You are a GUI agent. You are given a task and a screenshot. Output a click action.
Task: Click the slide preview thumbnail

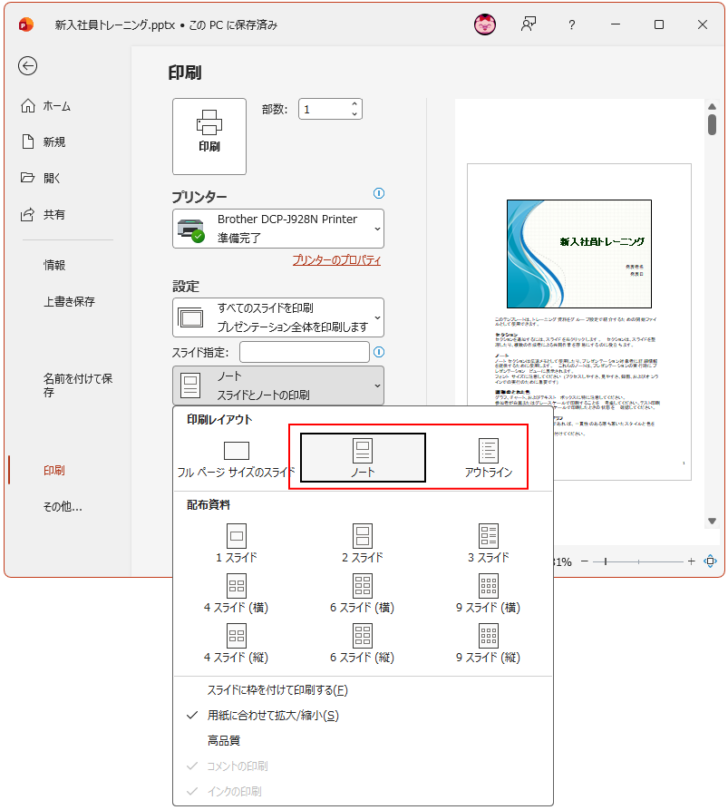click(579, 254)
